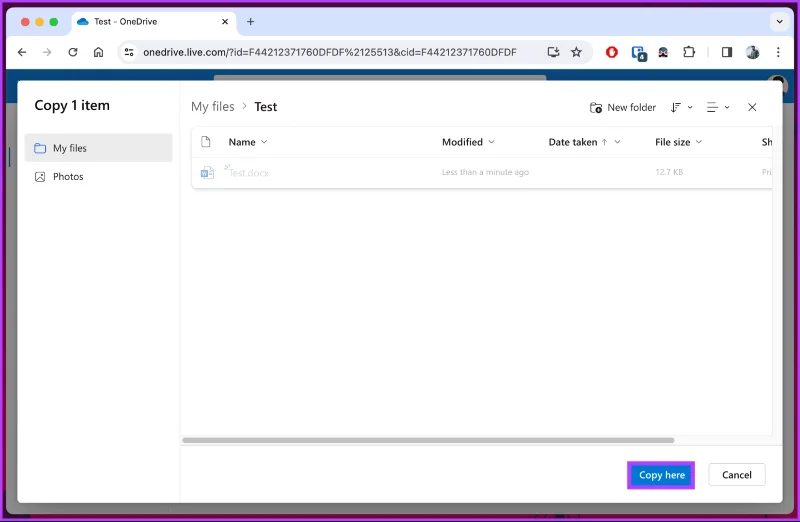Go to browser home page
The image size is (800, 522).
[98, 52]
